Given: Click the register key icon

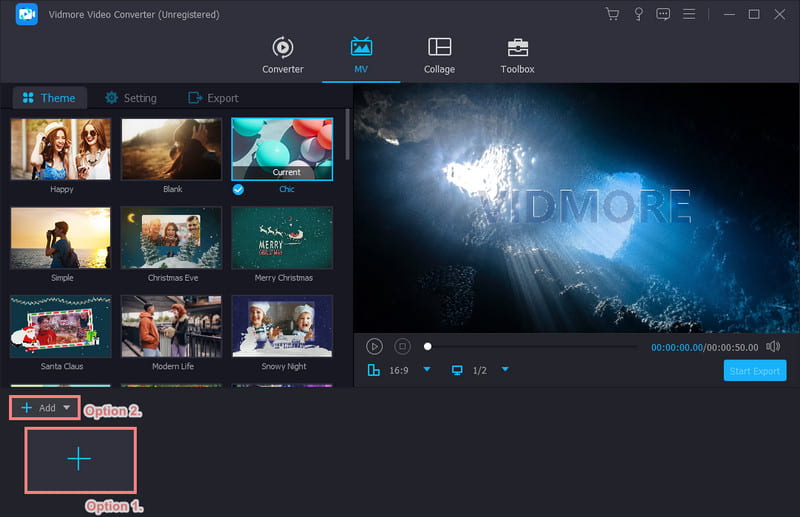Looking at the screenshot, I should (638, 14).
